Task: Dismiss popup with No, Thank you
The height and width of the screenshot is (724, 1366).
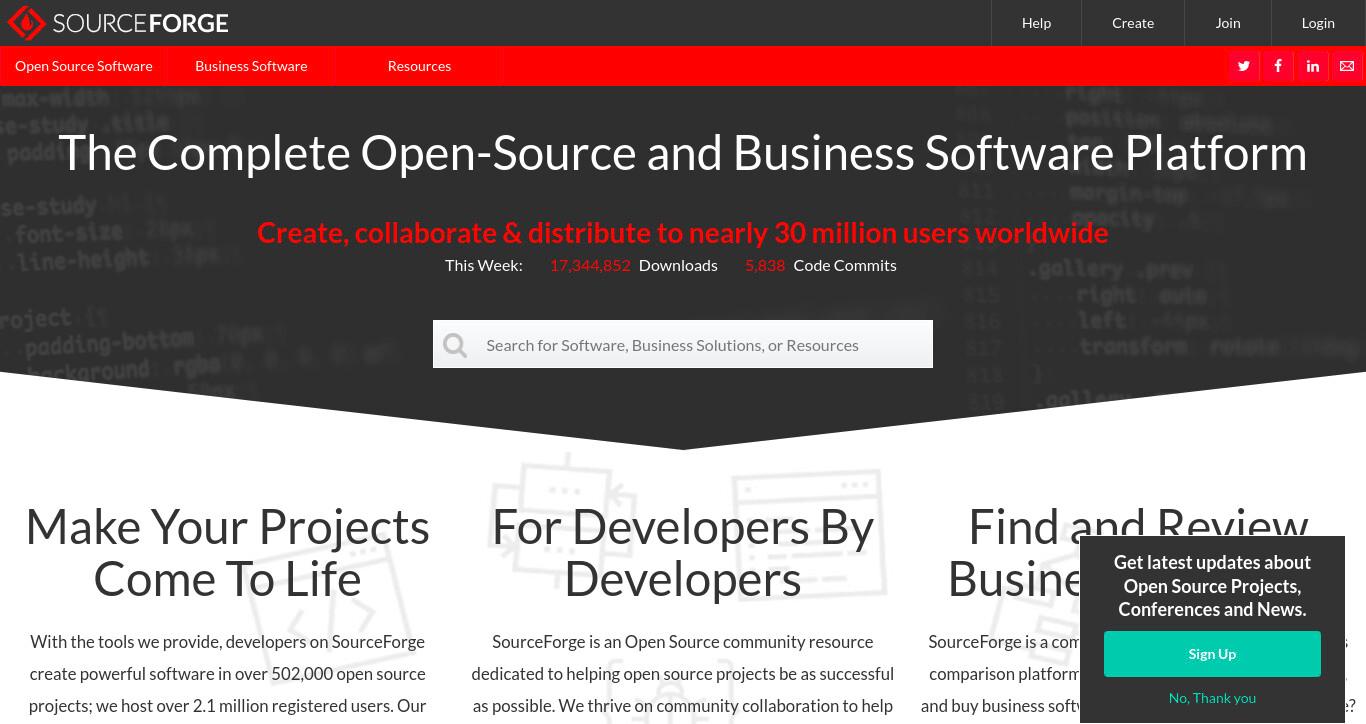Action: coord(1212,698)
